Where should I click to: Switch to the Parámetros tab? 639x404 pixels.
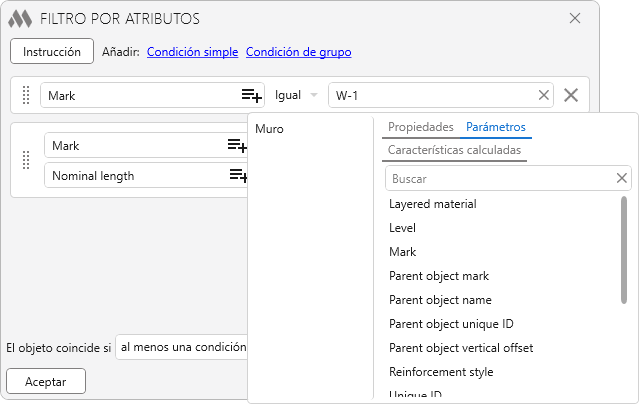pos(495,127)
